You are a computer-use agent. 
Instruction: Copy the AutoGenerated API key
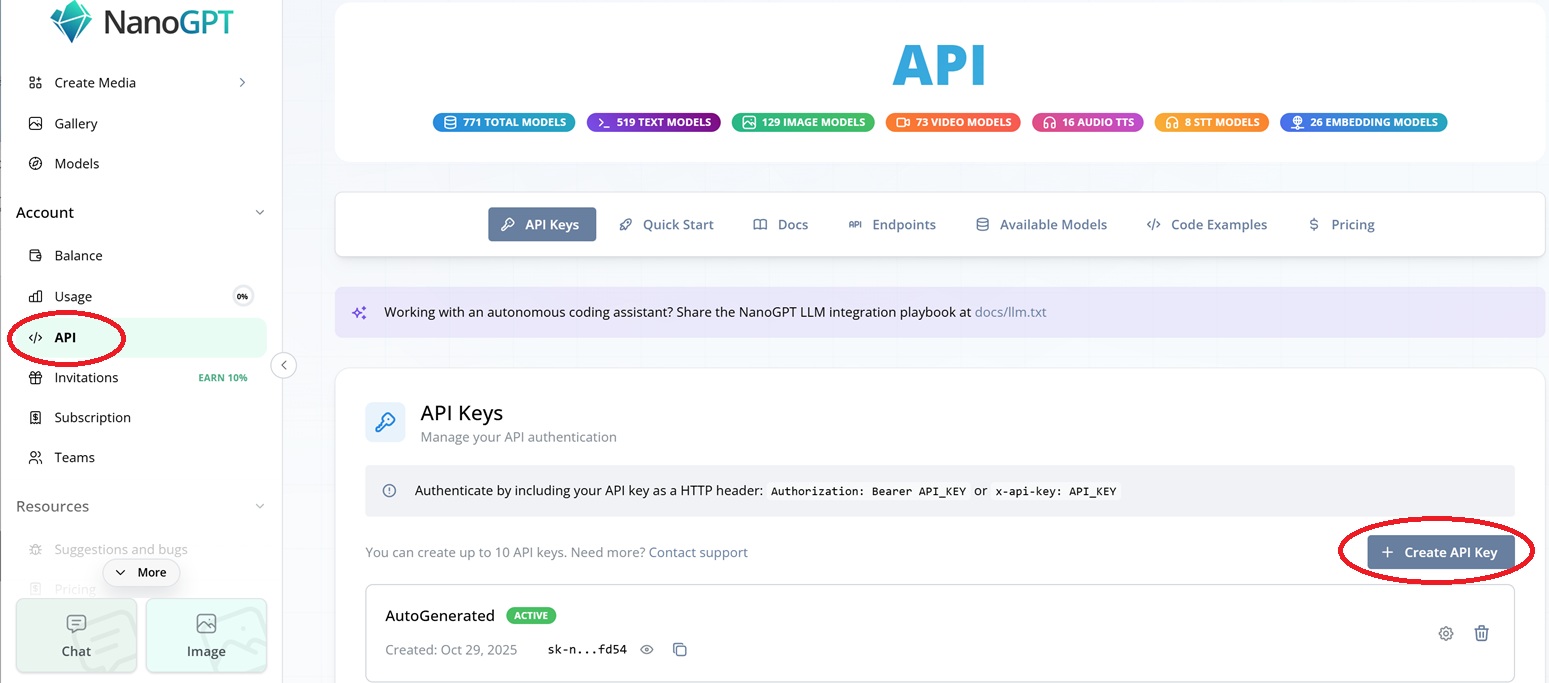(x=680, y=650)
